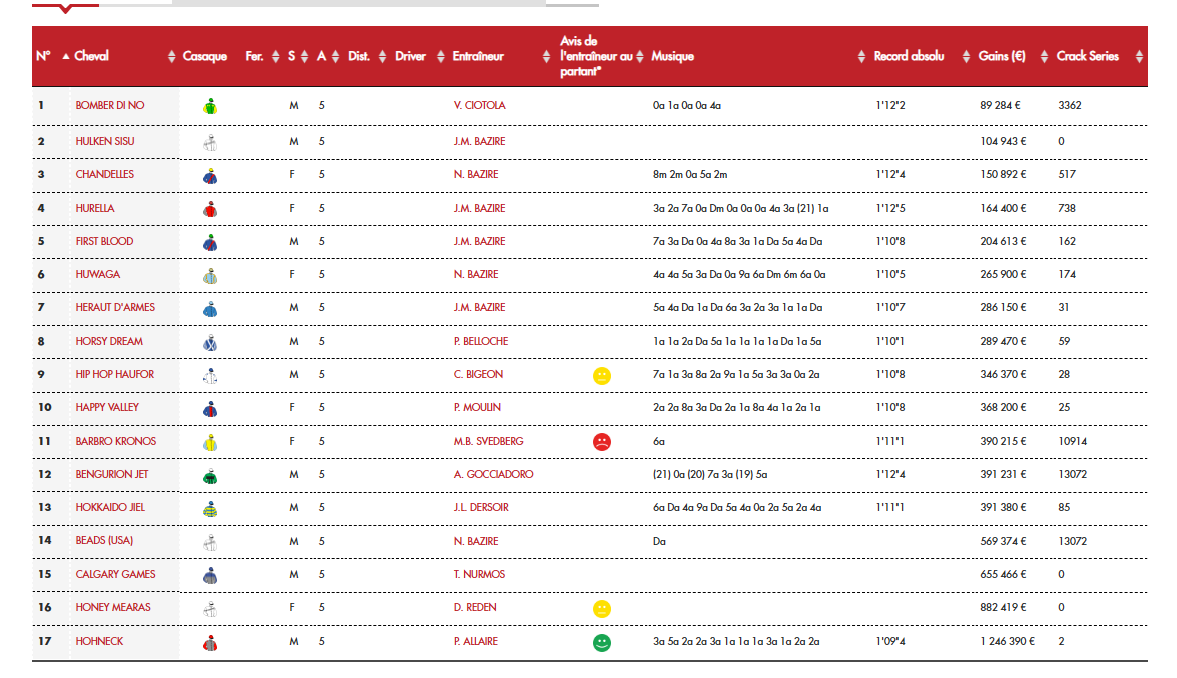
Task: Click FIRST BLOOD casaque icon
Action: [x=210, y=243]
